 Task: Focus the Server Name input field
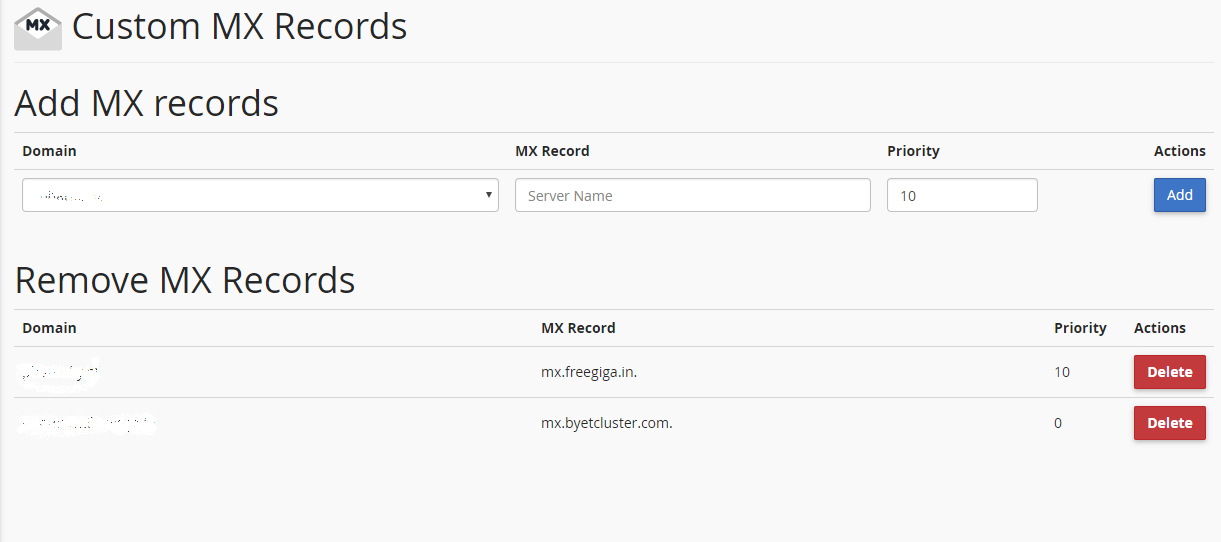coord(693,195)
